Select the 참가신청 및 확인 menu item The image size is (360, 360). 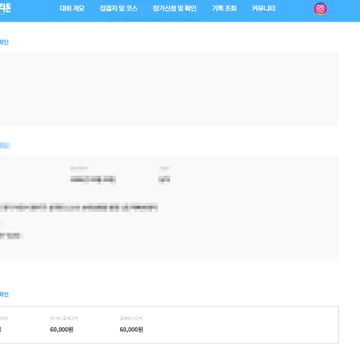coord(175,9)
